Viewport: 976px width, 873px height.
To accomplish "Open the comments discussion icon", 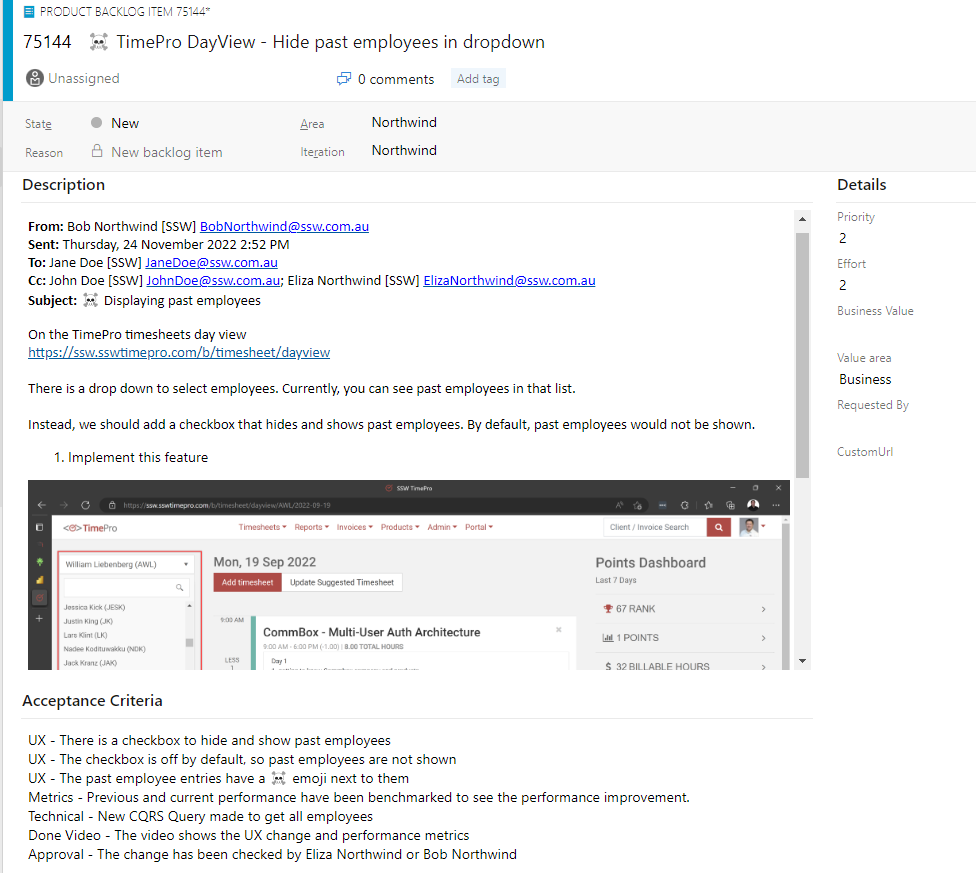I will [344, 79].
